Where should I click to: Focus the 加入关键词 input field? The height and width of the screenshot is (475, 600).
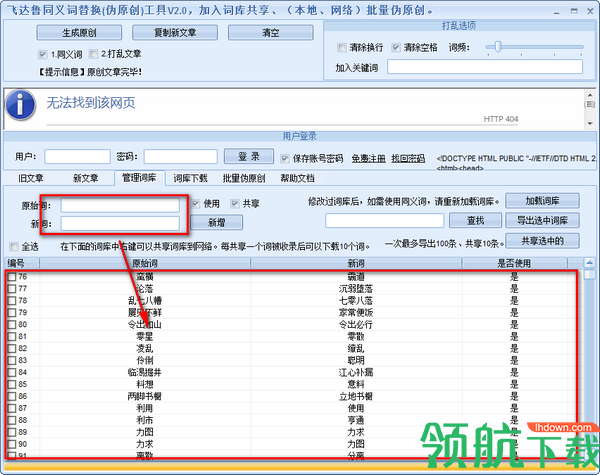485,67
